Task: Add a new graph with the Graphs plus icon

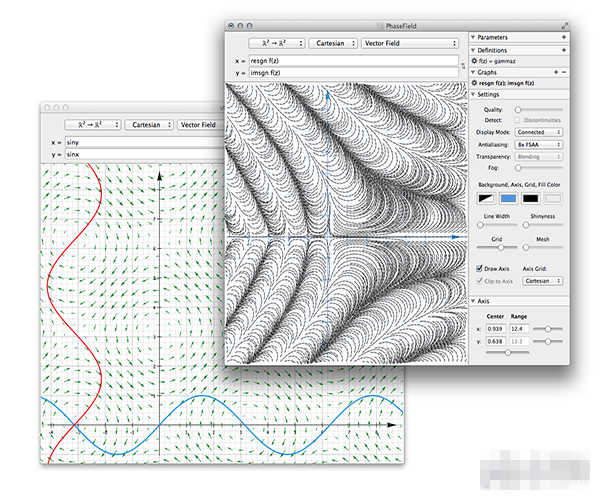Action: point(554,72)
